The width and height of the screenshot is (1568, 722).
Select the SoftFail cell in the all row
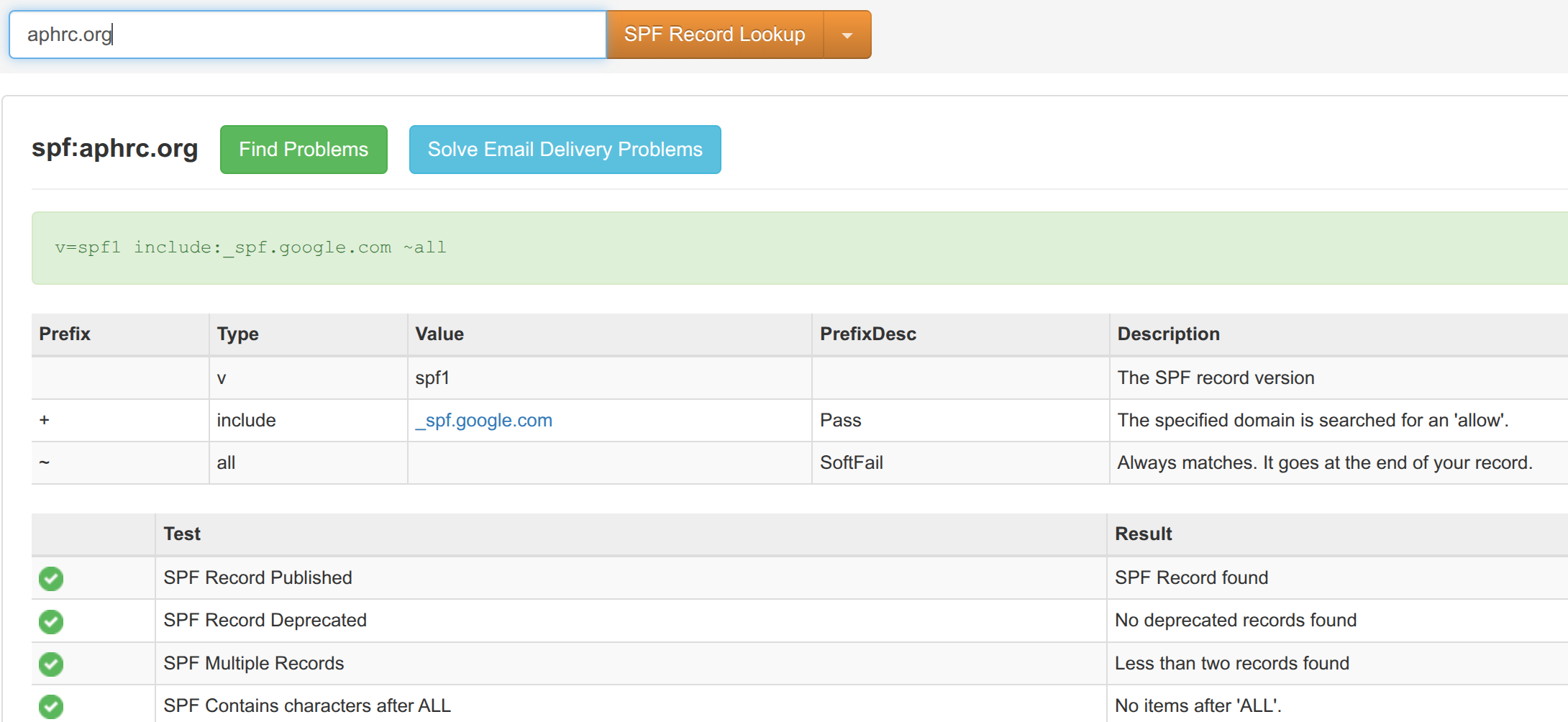pos(852,463)
